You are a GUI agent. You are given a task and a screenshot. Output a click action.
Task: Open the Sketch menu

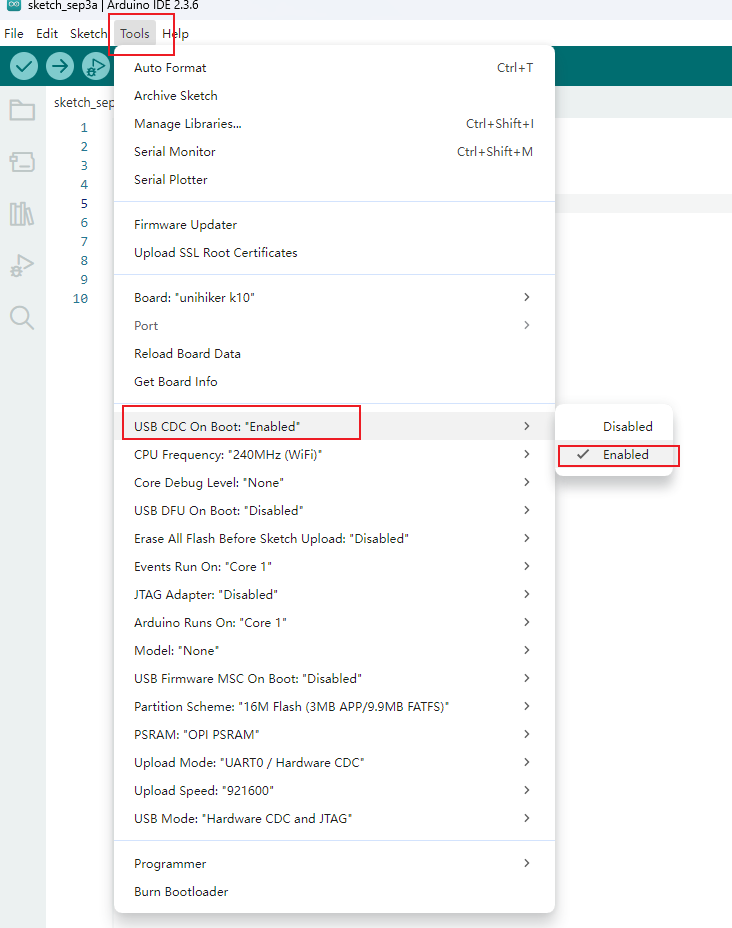pos(88,34)
